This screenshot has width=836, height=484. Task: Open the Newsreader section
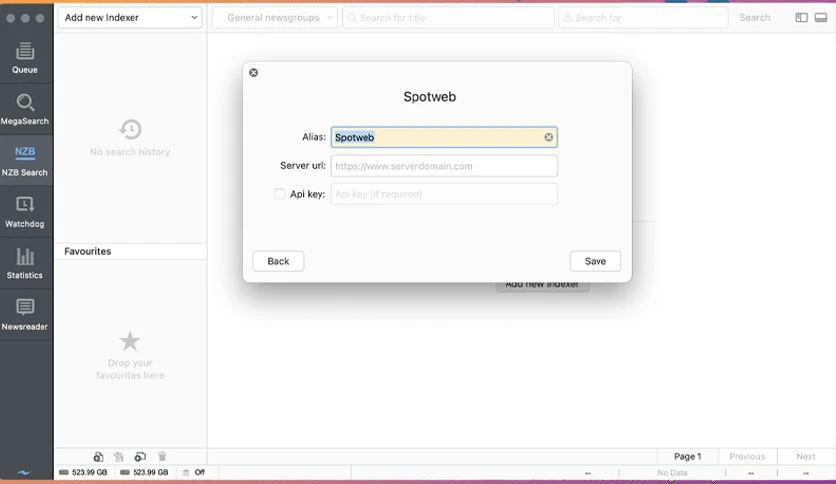tap(25, 314)
